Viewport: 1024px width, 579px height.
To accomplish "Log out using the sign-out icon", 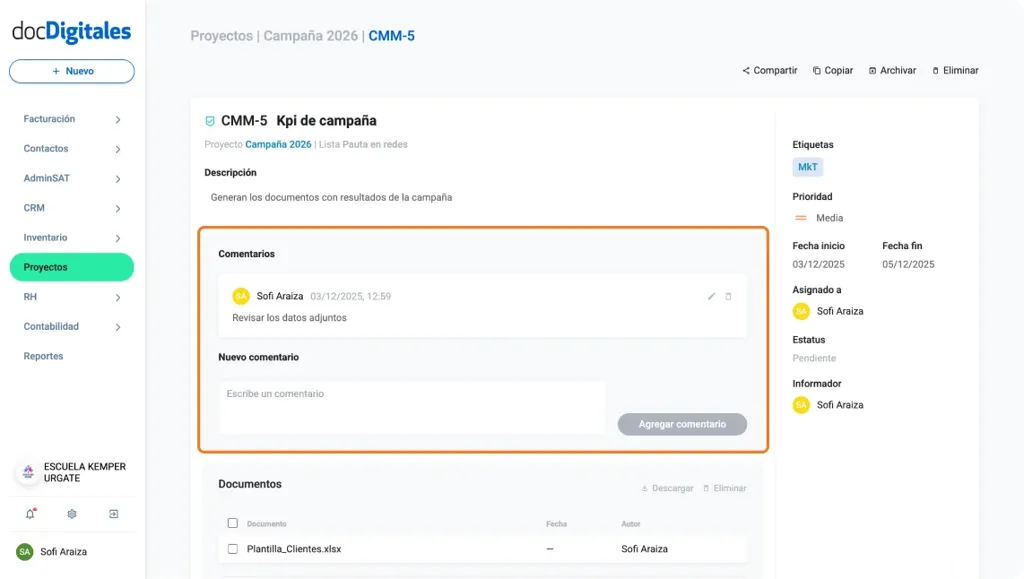I will coord(113,513).
